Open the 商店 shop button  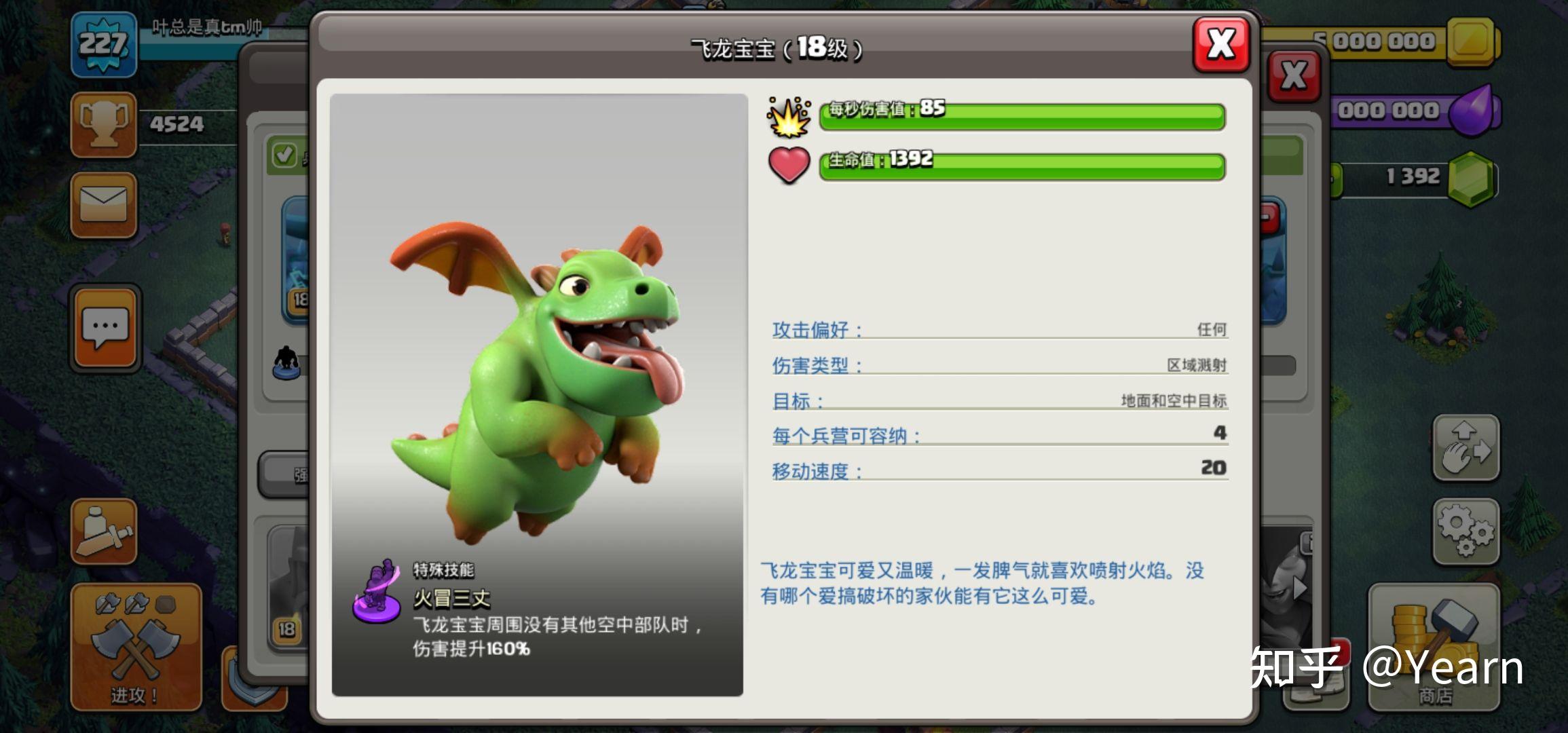pyautogui.click(x=1434, y=647)
